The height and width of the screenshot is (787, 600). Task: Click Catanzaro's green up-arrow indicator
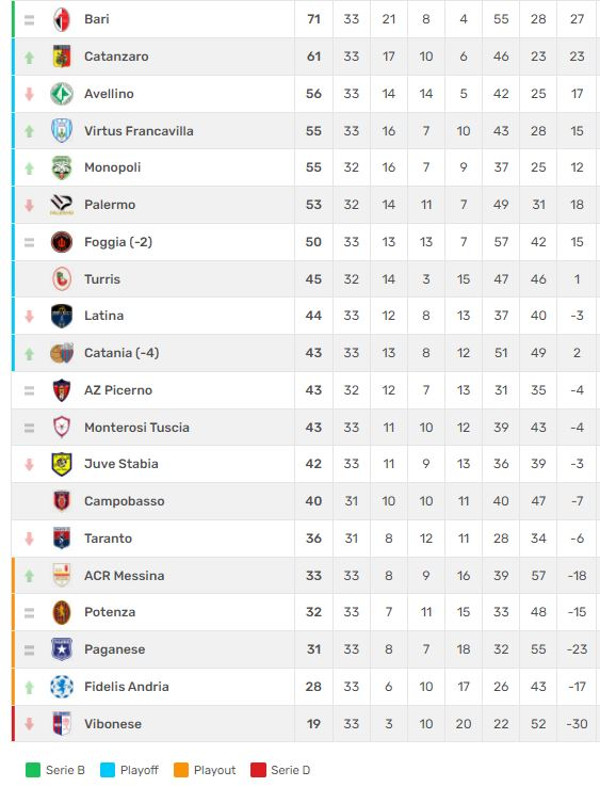click(x=29, y=57)
